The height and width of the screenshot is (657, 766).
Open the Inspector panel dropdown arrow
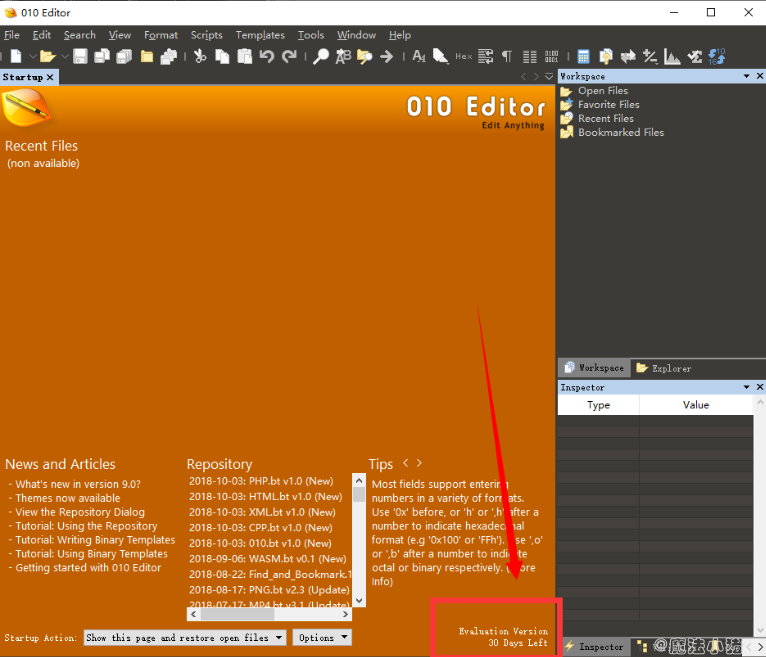pyautogui.click(x=746, y=387)
